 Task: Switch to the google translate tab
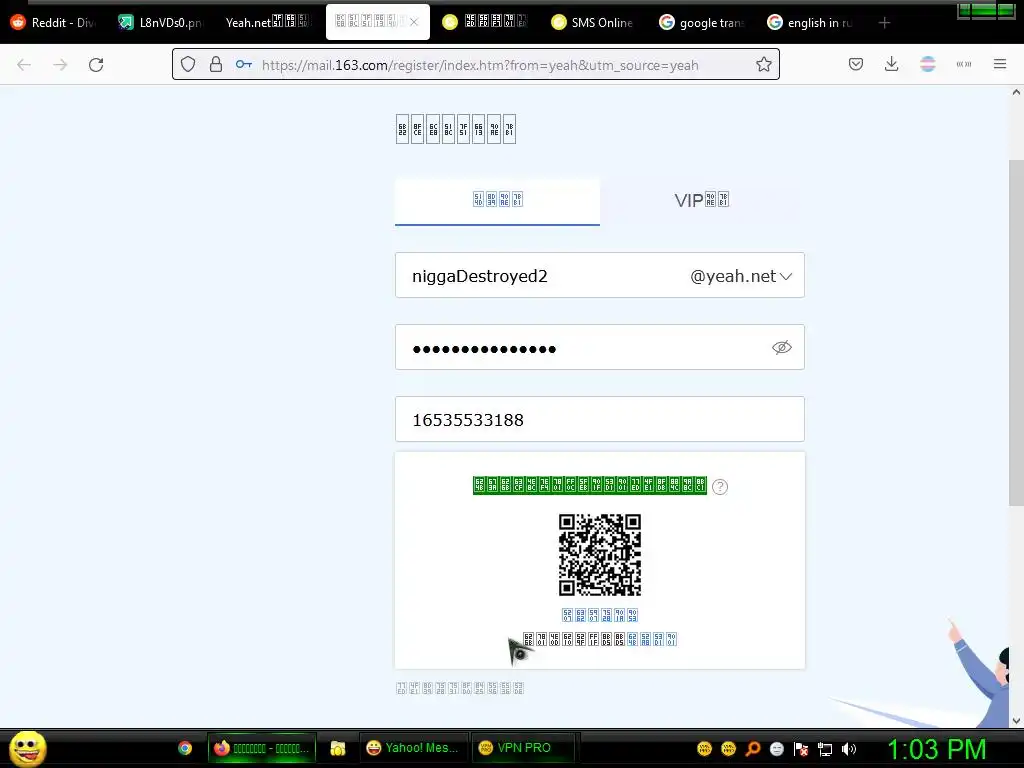pyautogui.click(x=701, y=22)
